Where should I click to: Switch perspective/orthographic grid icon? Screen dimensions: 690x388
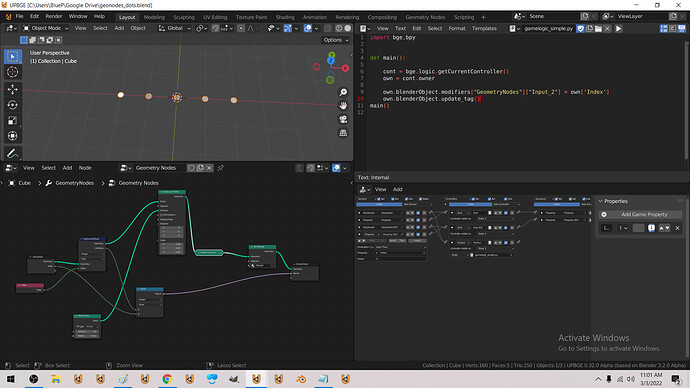[x=343, y=133]
